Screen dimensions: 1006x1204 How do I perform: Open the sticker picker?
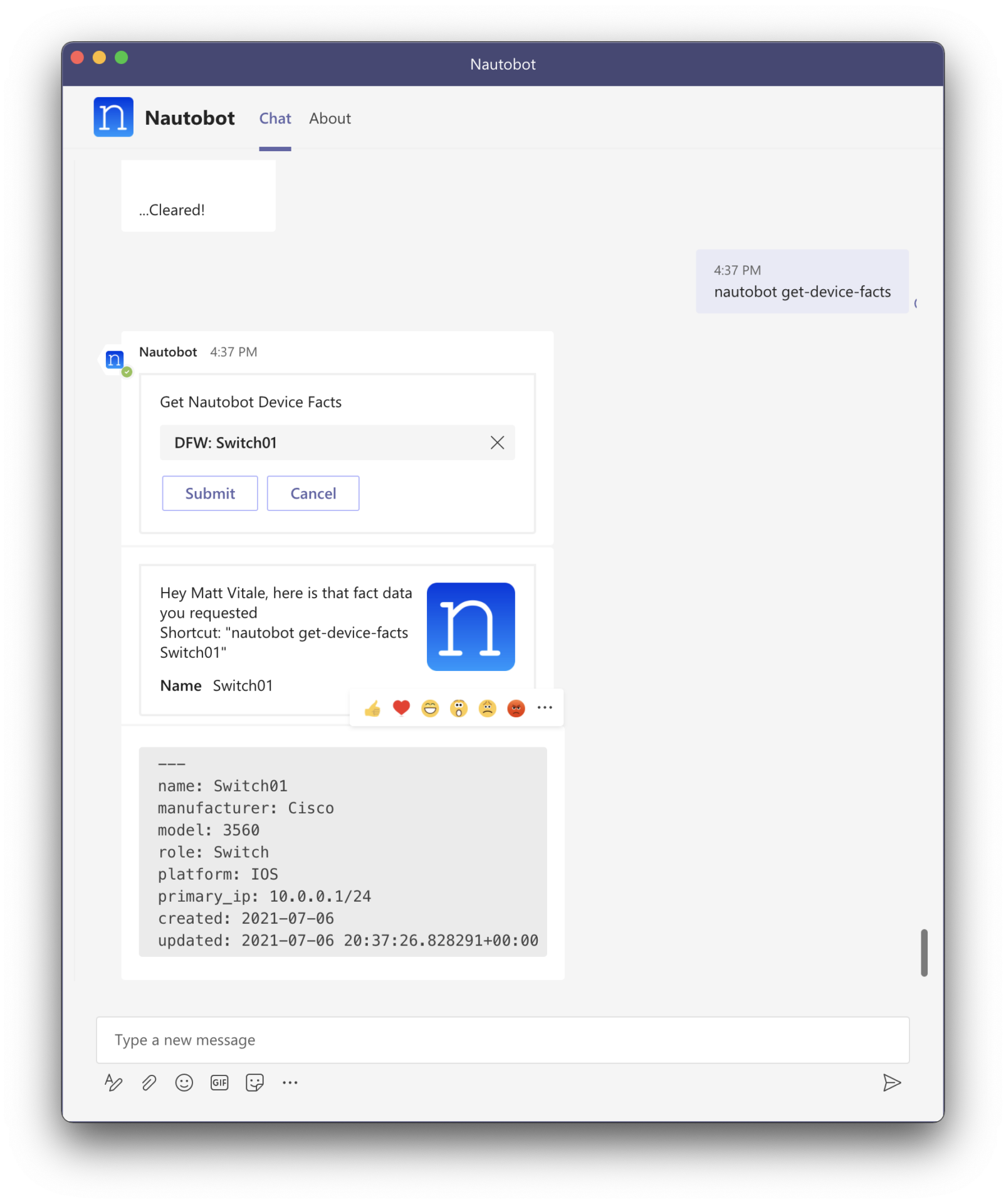click(x=254, y=1083)
